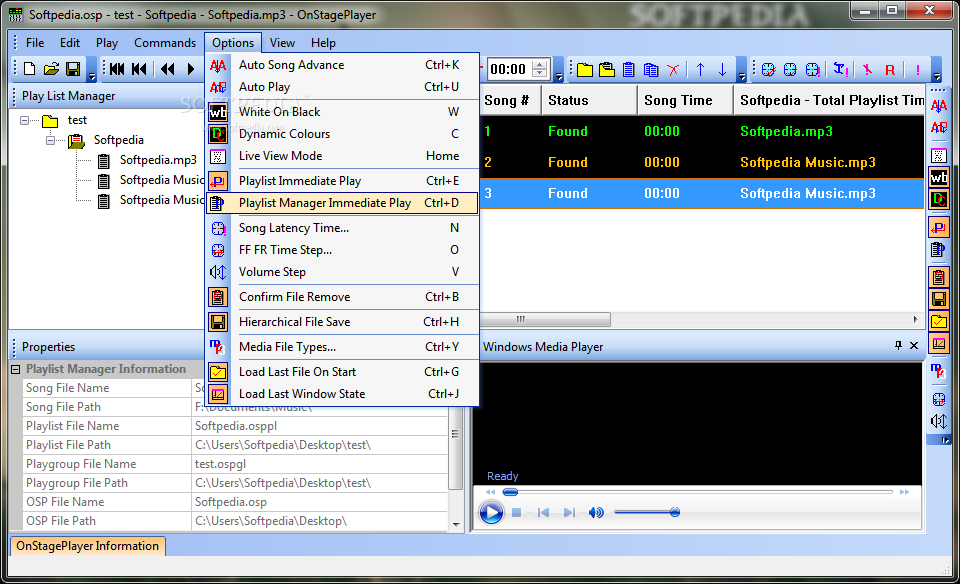960x584 pixels.
Task: Toggle Load Last Window State option
Action: tap(342, 394)
